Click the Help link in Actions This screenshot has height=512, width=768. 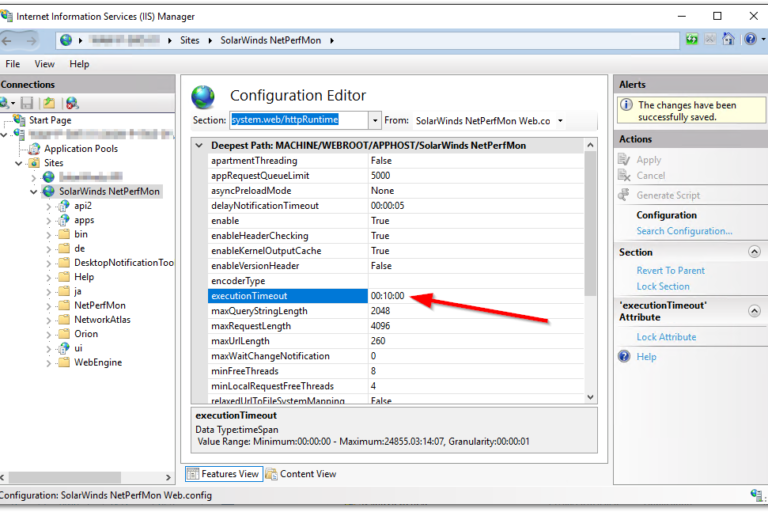pos(646,357)
